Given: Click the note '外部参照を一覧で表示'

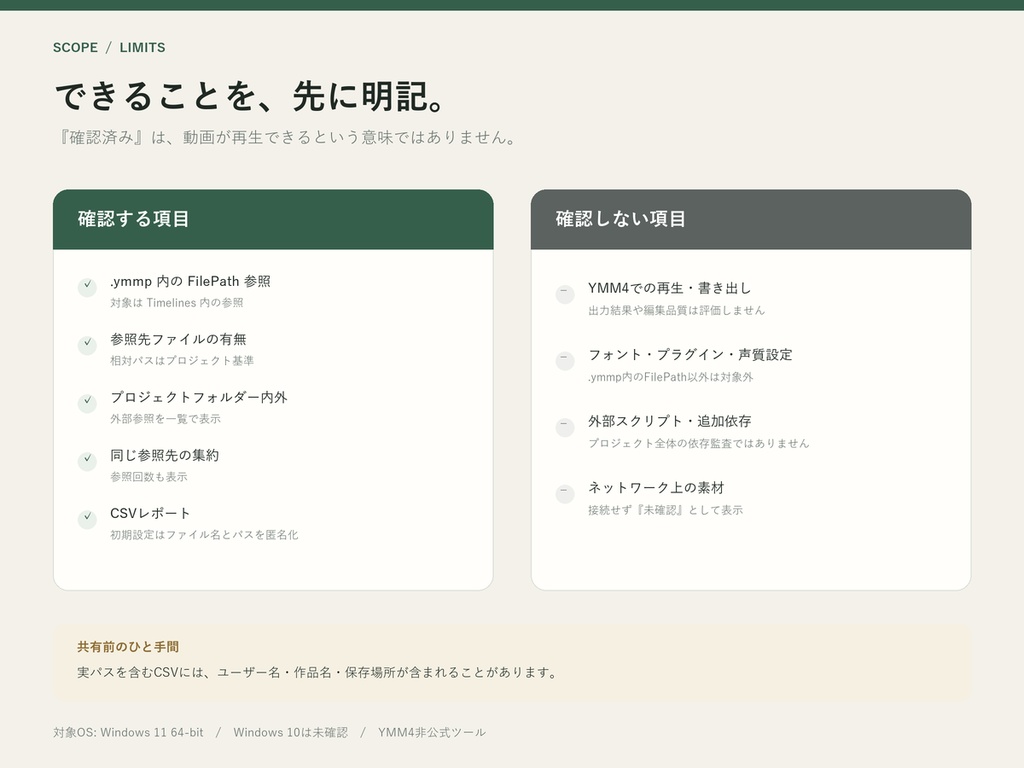Looking at the screenshot, I should tap(165, 419).
